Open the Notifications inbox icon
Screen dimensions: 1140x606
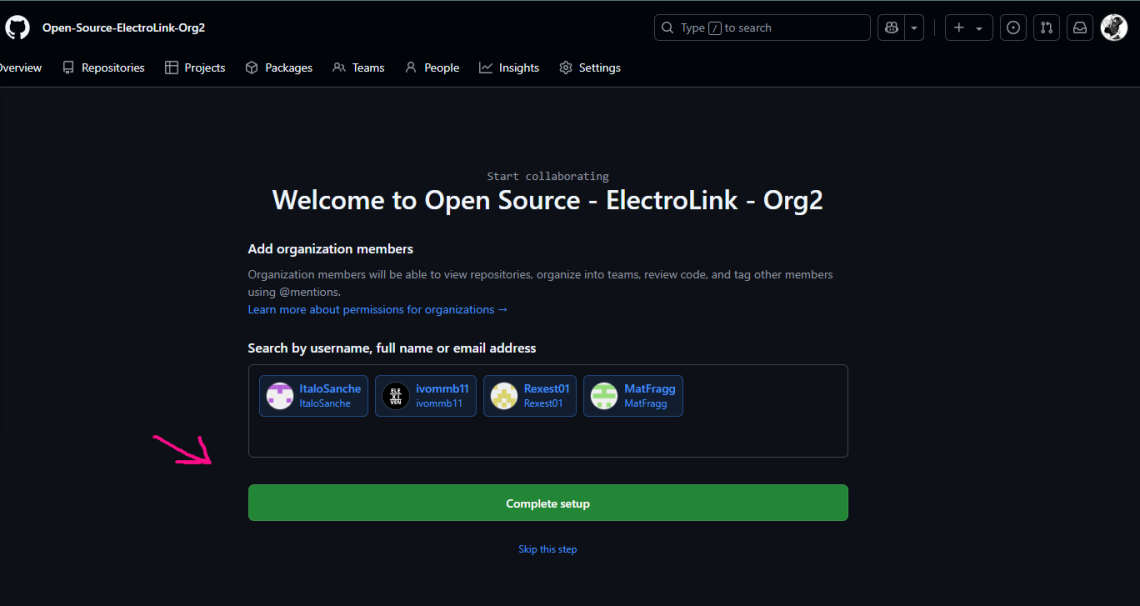[1080, 28]
